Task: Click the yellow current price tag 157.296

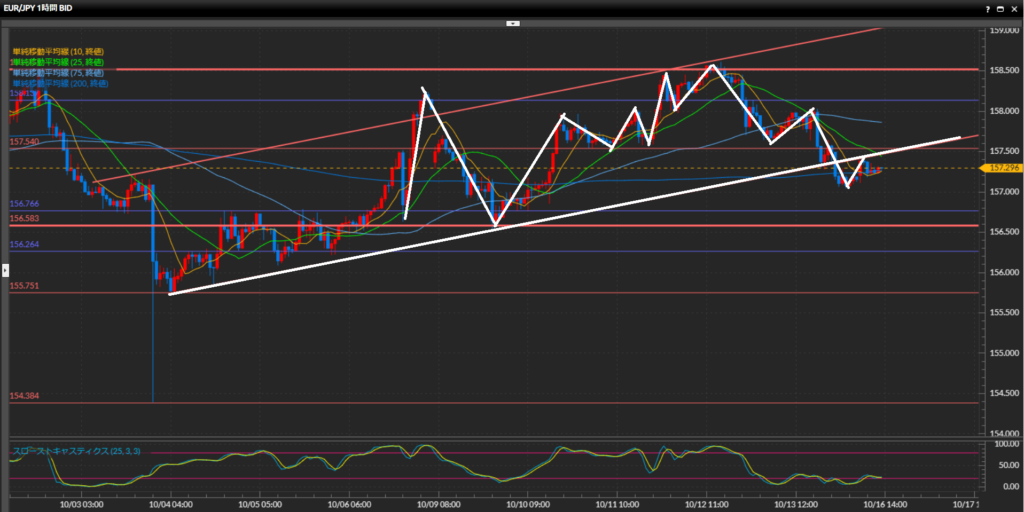Action: click(x=1002, y=167)
